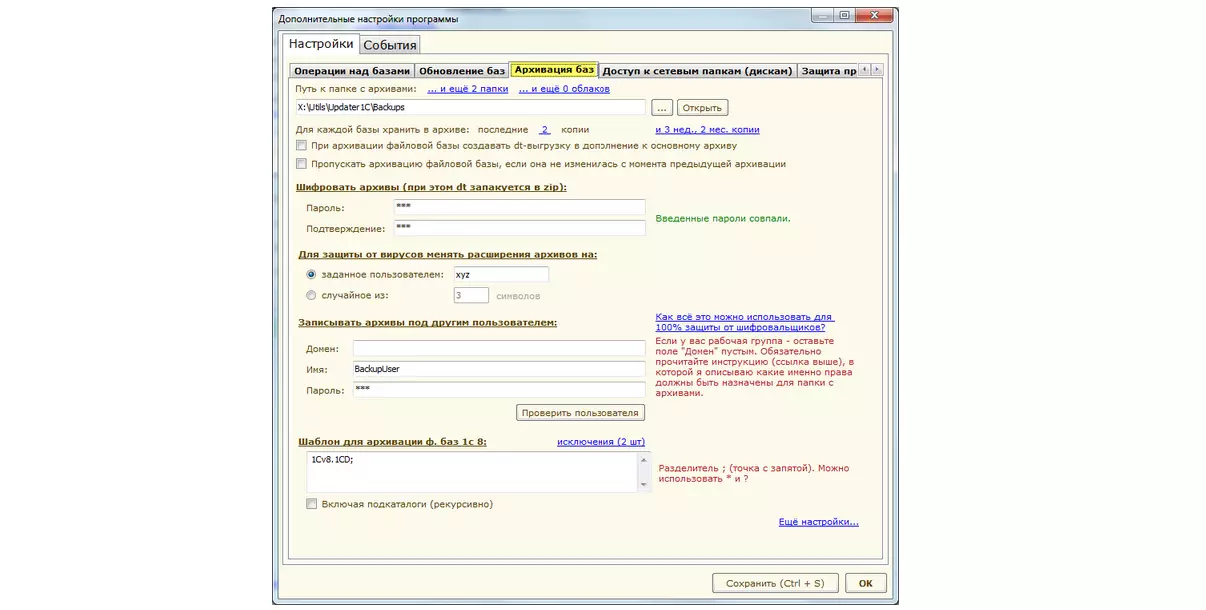Select 'случайное из' extension option
1206x610 pixels.
312,296
